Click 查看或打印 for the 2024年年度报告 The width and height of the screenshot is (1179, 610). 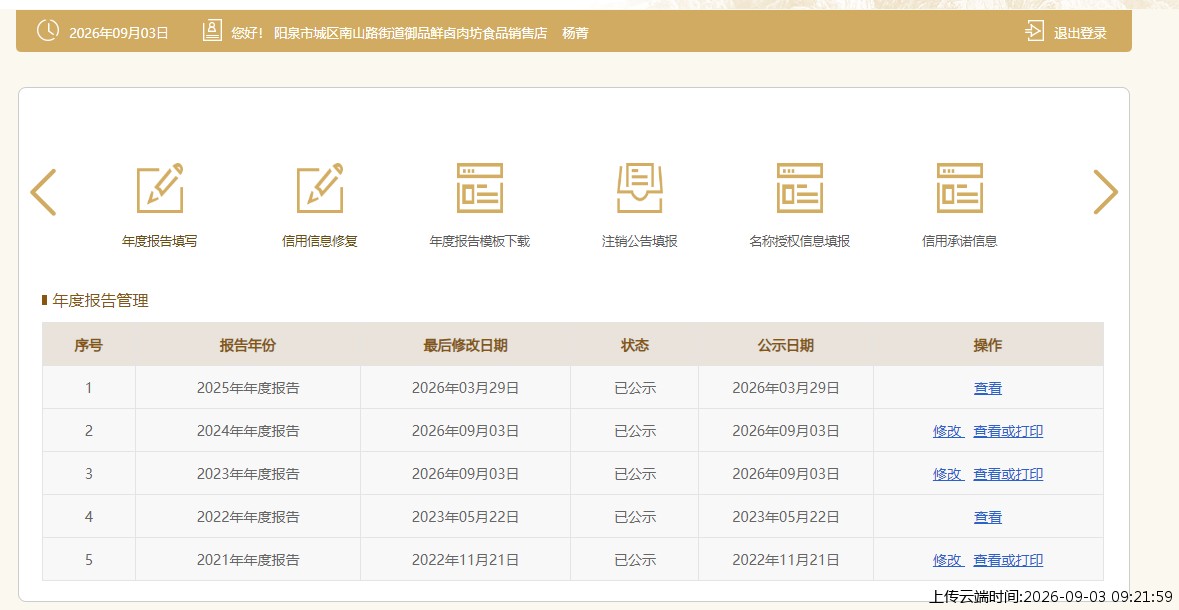click(x=1008, y=431)
